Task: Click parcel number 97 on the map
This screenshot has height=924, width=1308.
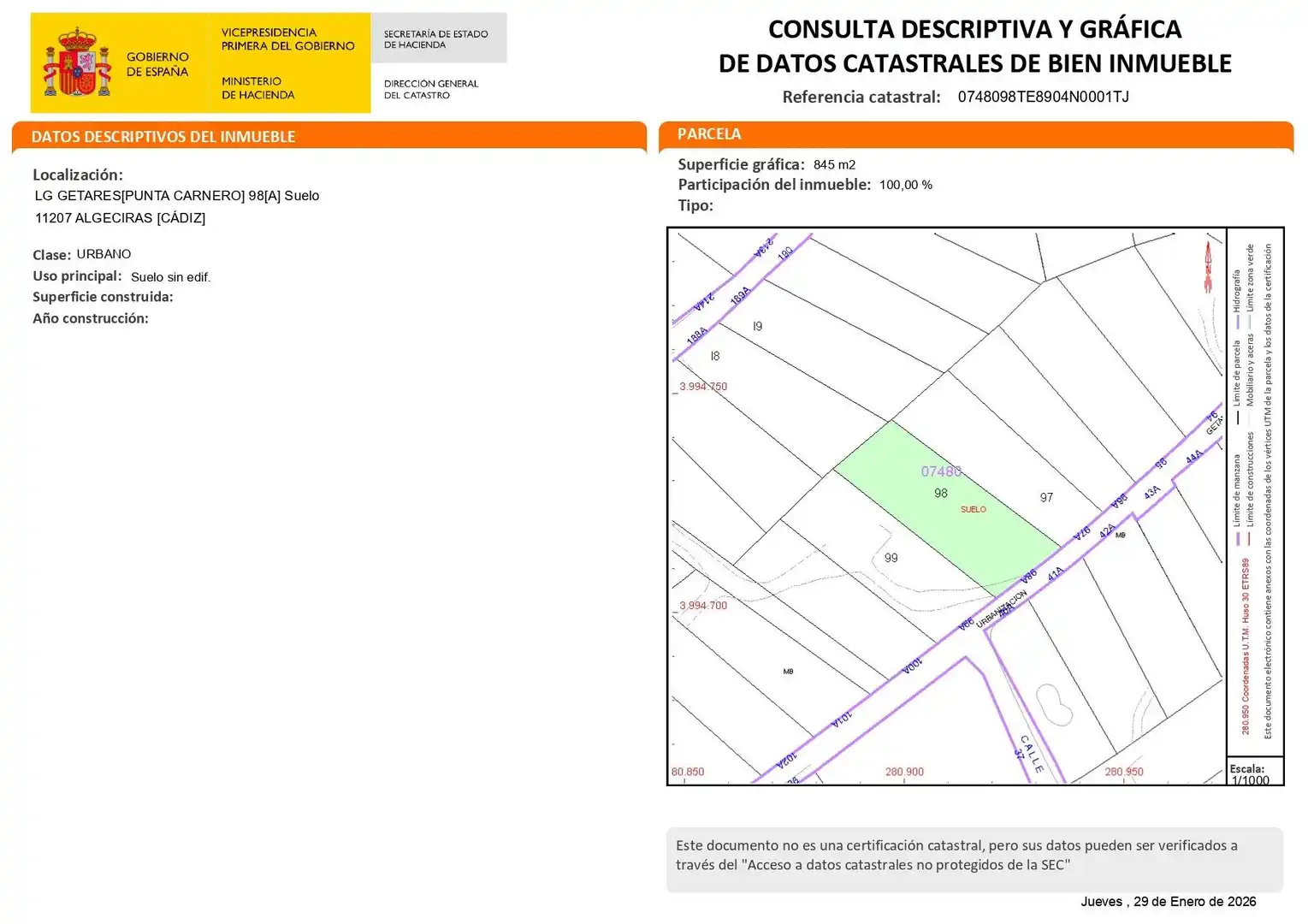Action: [1046, 497]
